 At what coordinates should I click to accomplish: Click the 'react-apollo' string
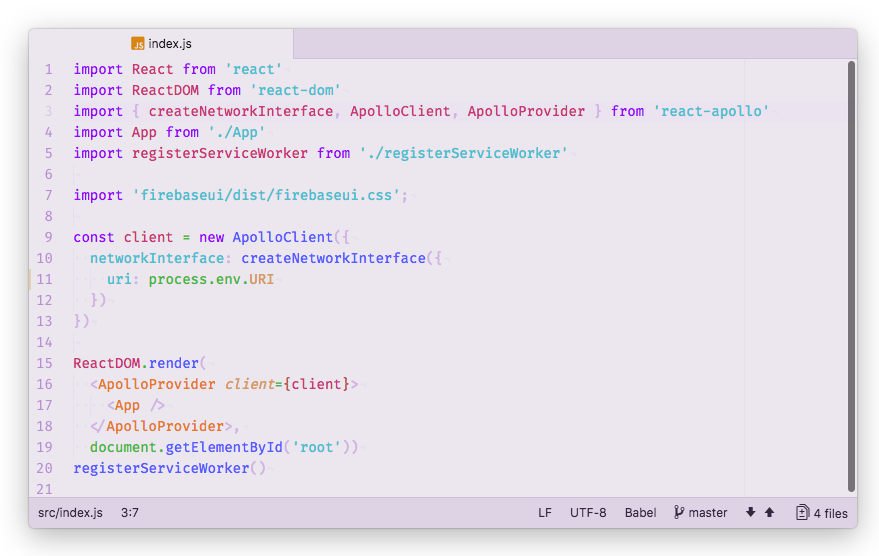click(x=711, y=112)
